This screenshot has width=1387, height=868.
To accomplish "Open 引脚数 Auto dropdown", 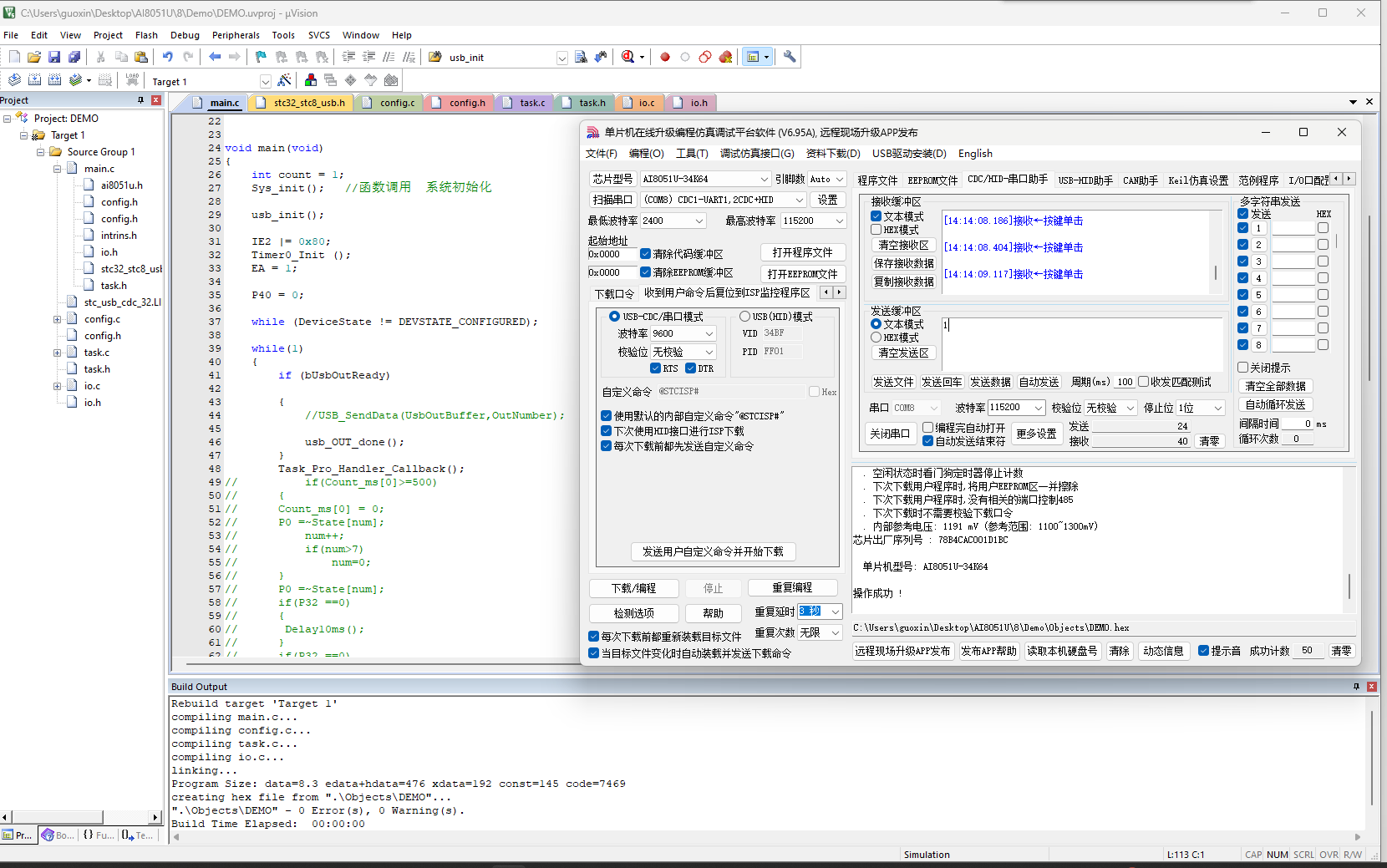I will [839, 179].
